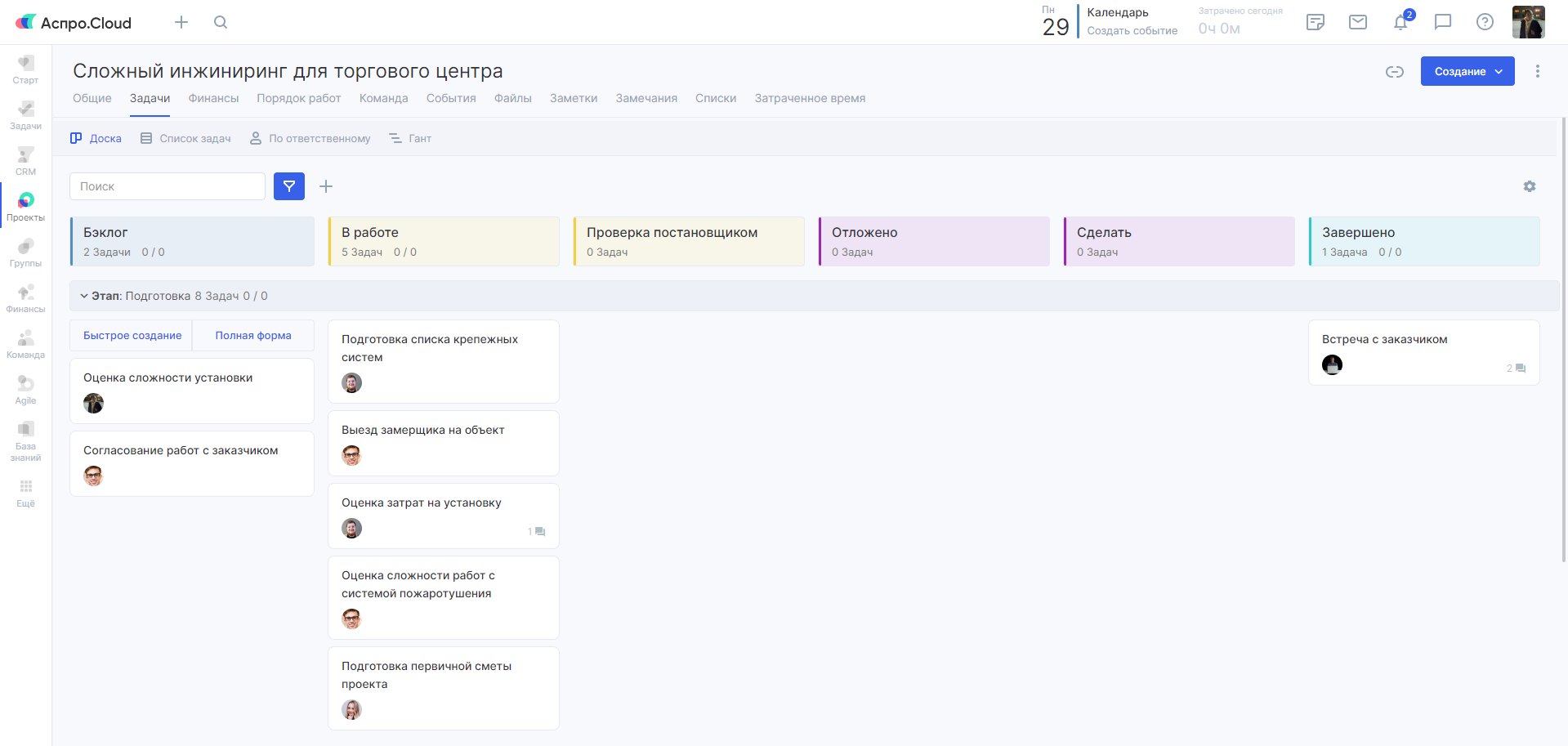The image size is (1568, 746).
Task: Open the help question mark icon
Action: click(x=1485, y=22)
